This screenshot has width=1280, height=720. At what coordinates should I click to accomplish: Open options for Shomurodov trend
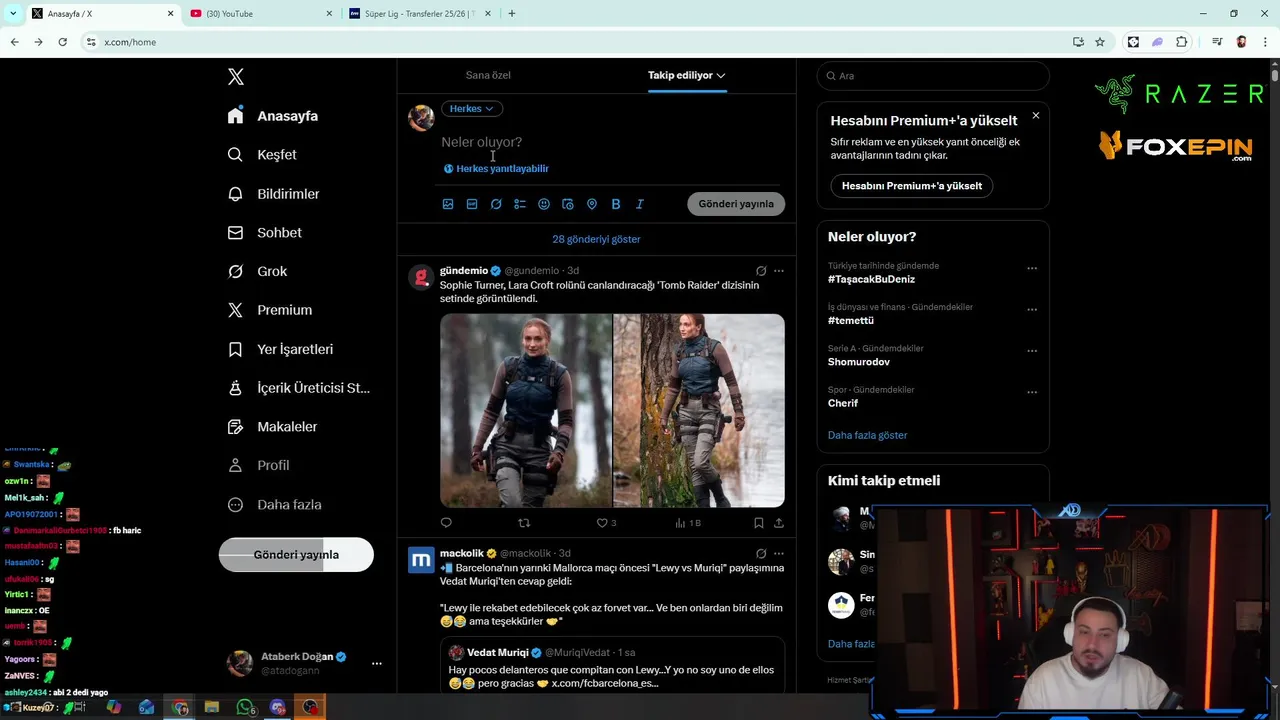(x=1032, y=351)
